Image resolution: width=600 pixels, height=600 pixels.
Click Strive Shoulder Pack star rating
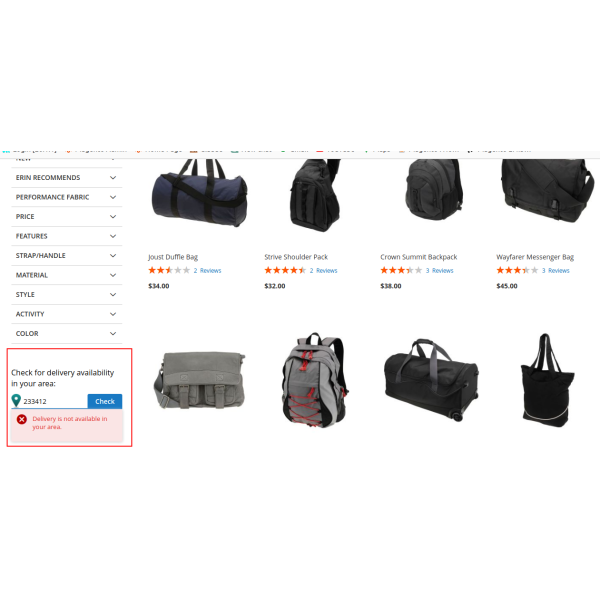[x=285, y=271]
